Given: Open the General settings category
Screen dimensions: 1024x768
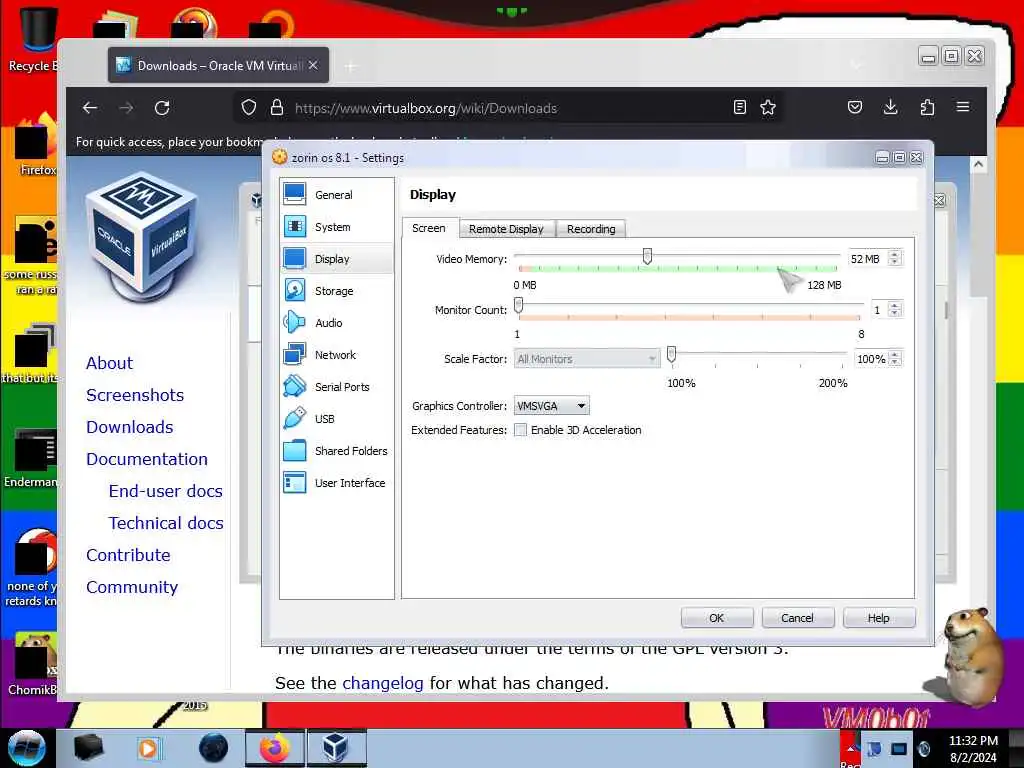Looking at the screenshot, I should pyautogui.click(x=336, y=195).
